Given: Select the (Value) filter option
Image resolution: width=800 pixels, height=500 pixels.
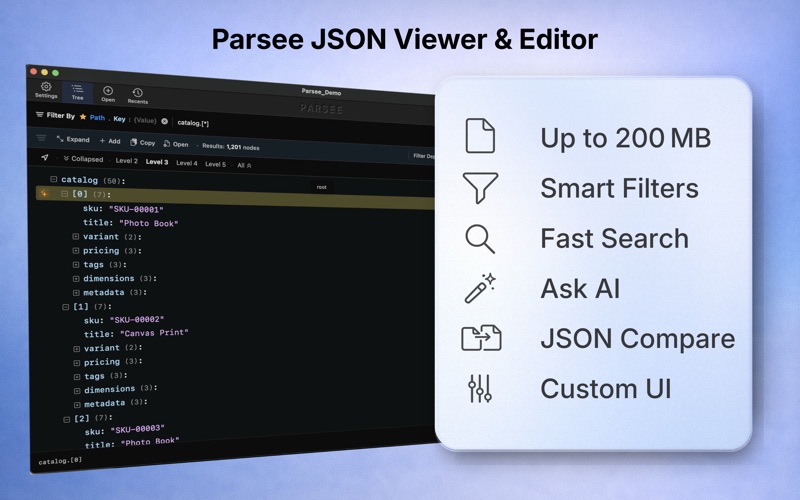Looking at the screenshot, I should pos(145,120).
